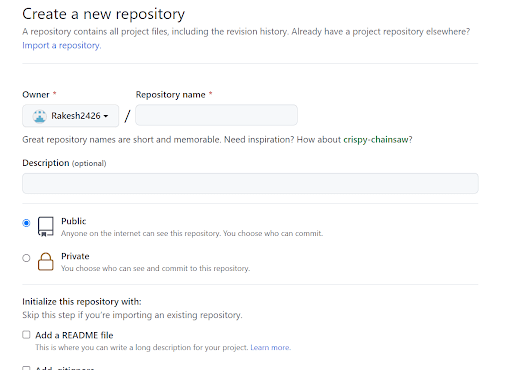The image size is (512, 370).
Task: Click the Rakesh2426 avatar icon
Action: tap(39, 116)
